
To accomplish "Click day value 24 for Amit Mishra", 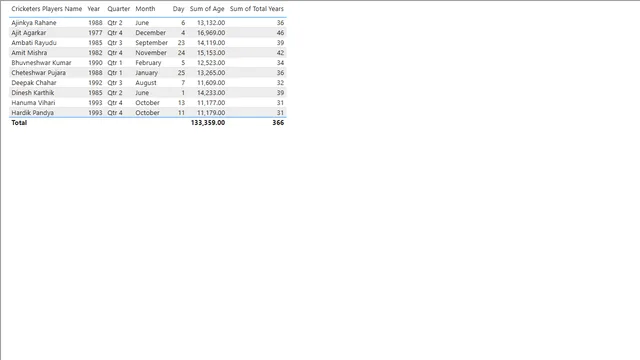I will (x=181, y=53).
